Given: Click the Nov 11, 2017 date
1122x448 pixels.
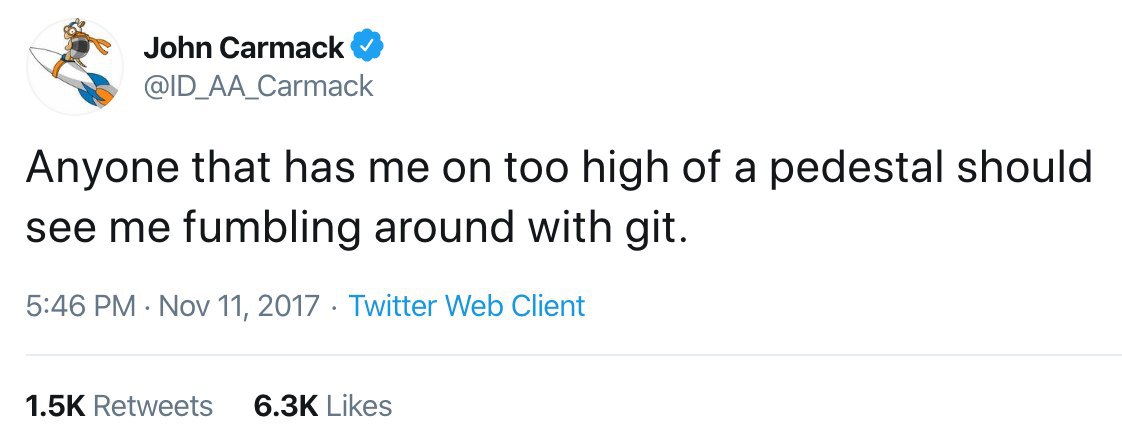Looking at the screenshot, I should [x=238, y=305].
